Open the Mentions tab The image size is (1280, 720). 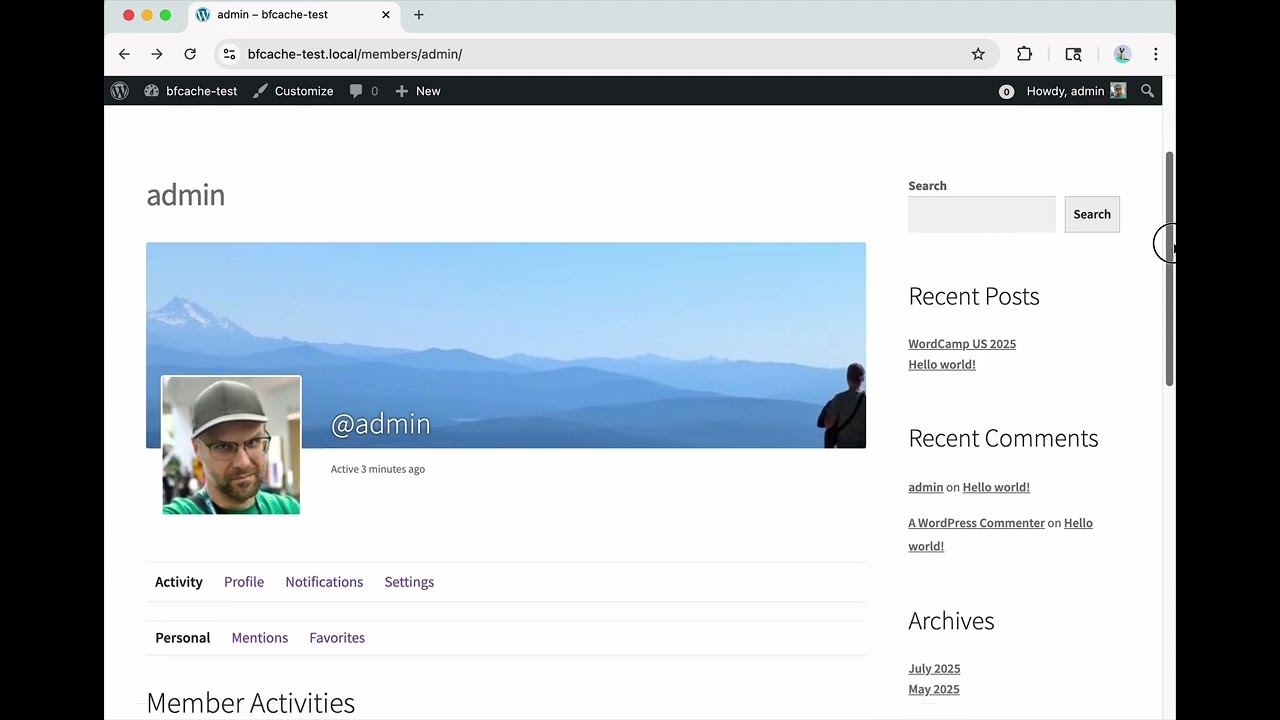click(259, 637)
